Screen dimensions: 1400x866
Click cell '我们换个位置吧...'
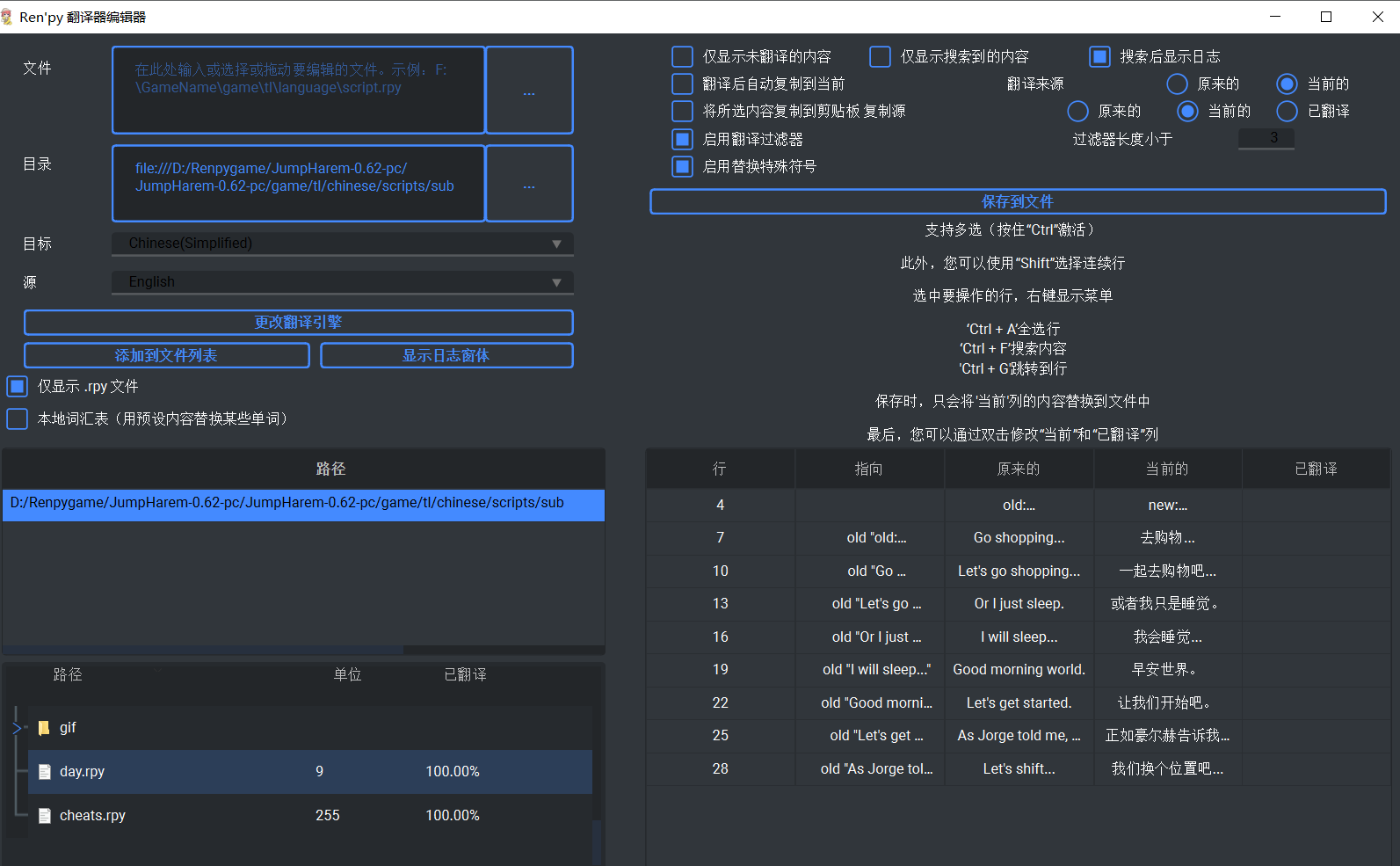coord(1167,769)
